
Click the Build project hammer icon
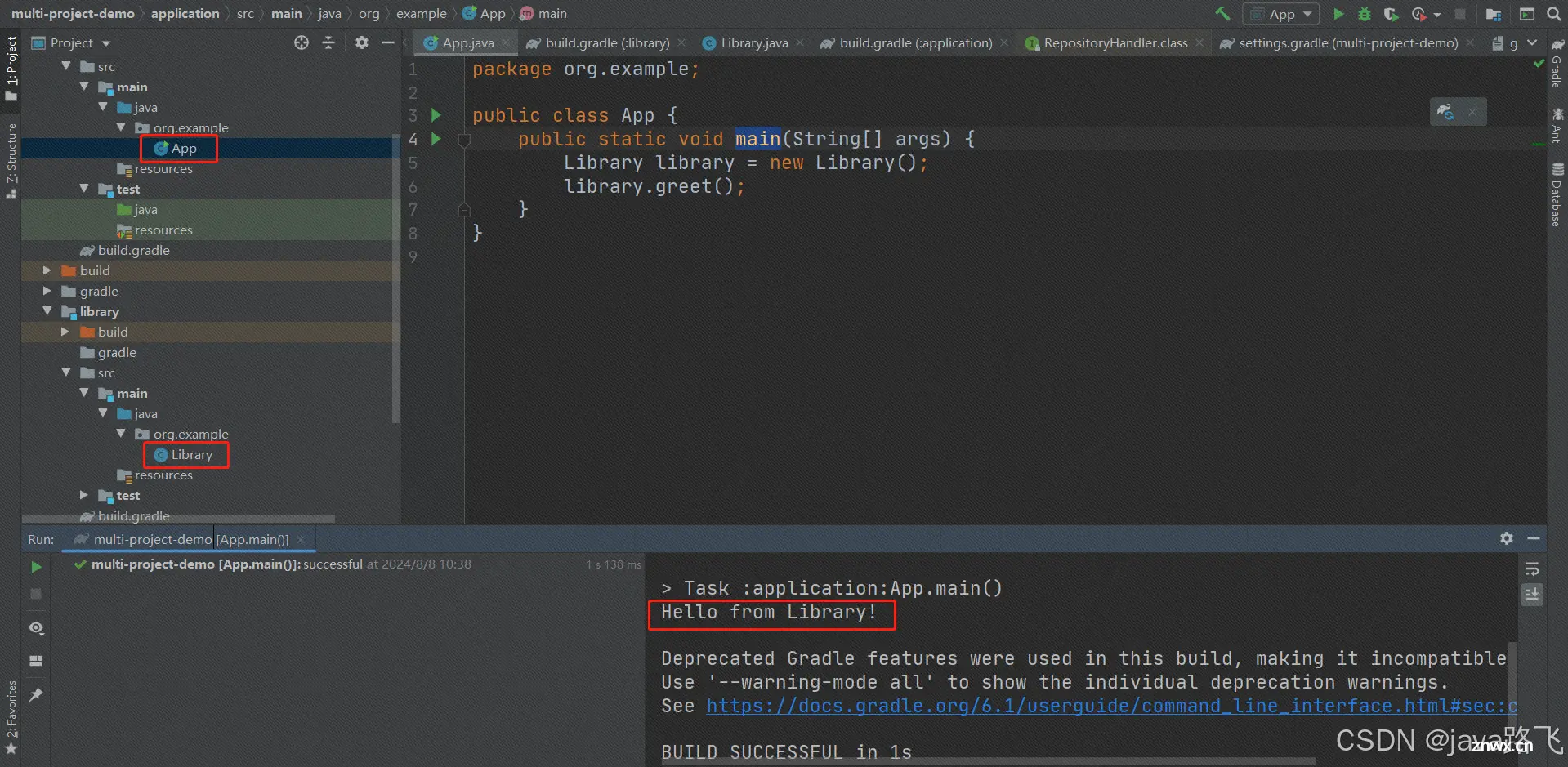point(1222,14)
